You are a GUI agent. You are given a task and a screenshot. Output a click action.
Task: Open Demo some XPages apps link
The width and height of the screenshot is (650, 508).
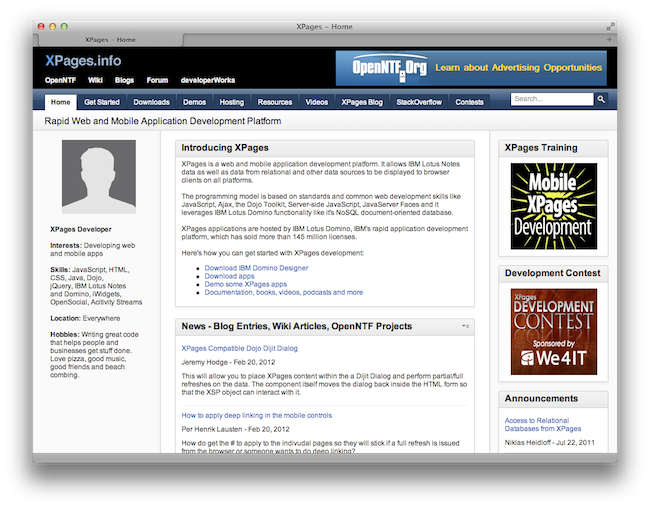(245, 284)
